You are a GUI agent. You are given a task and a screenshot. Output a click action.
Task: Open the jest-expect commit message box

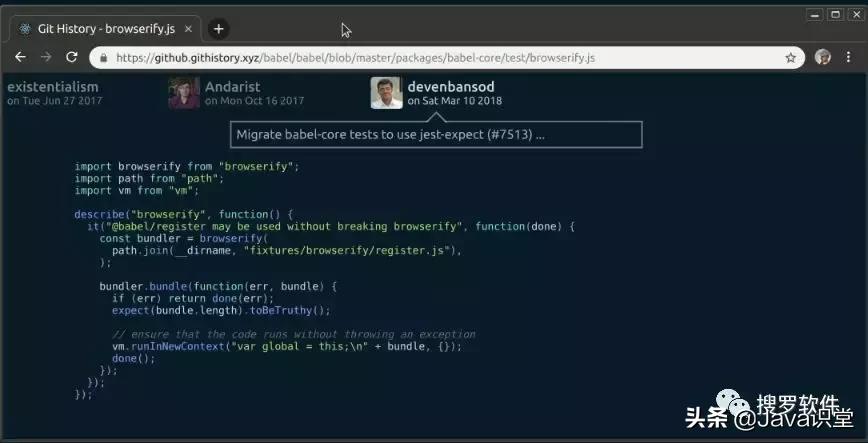pos(436,135)
